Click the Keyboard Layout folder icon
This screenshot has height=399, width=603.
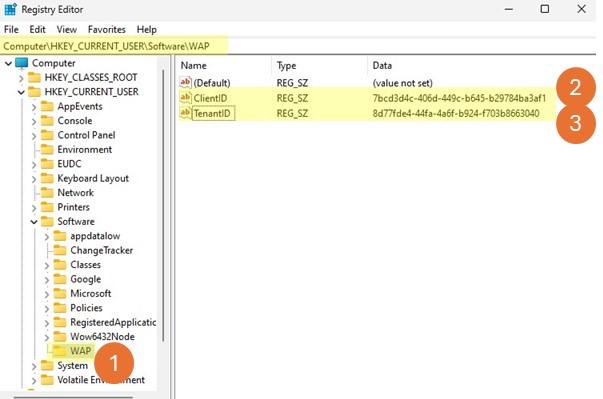[x=47, y=178]
